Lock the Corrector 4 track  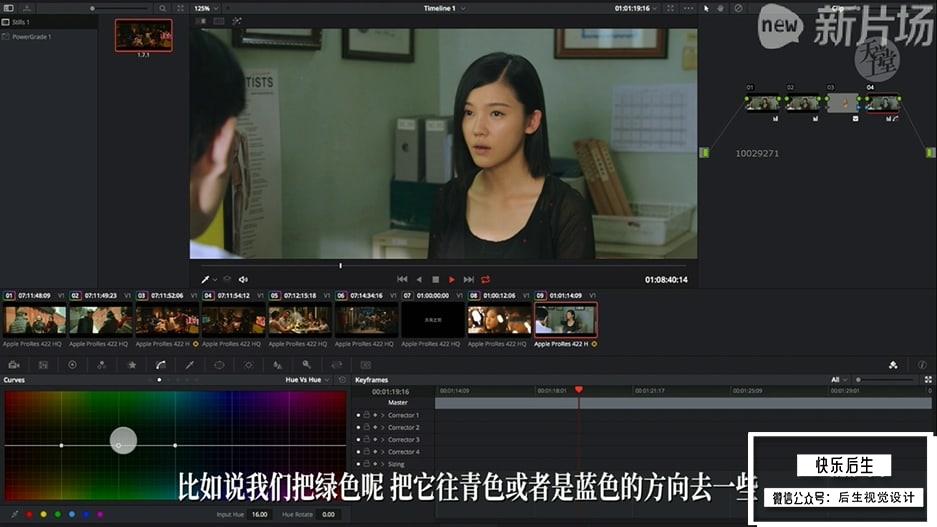(x=366, y=452)
